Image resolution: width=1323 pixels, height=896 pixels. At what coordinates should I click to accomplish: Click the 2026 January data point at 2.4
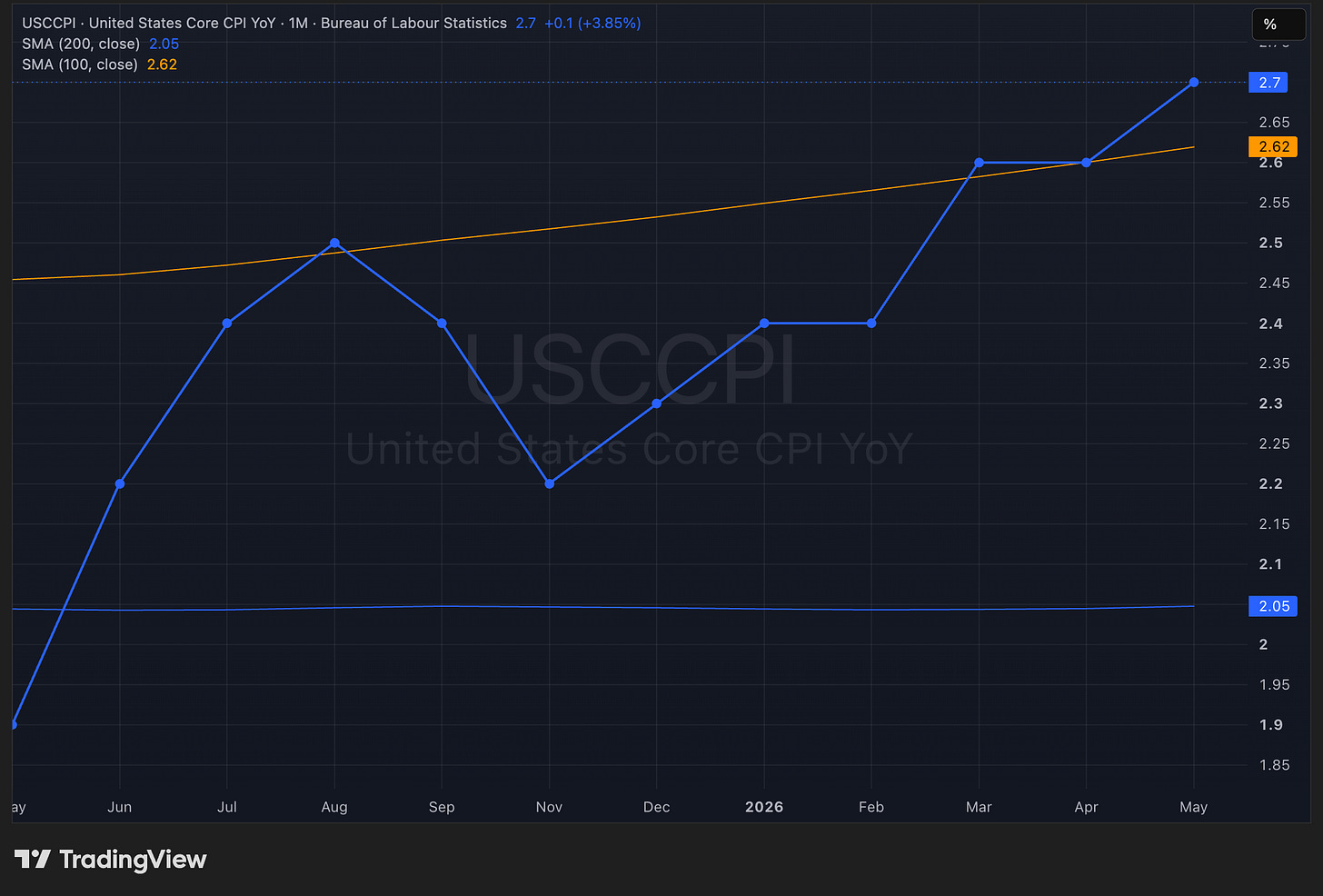click(x=764, y=324)
